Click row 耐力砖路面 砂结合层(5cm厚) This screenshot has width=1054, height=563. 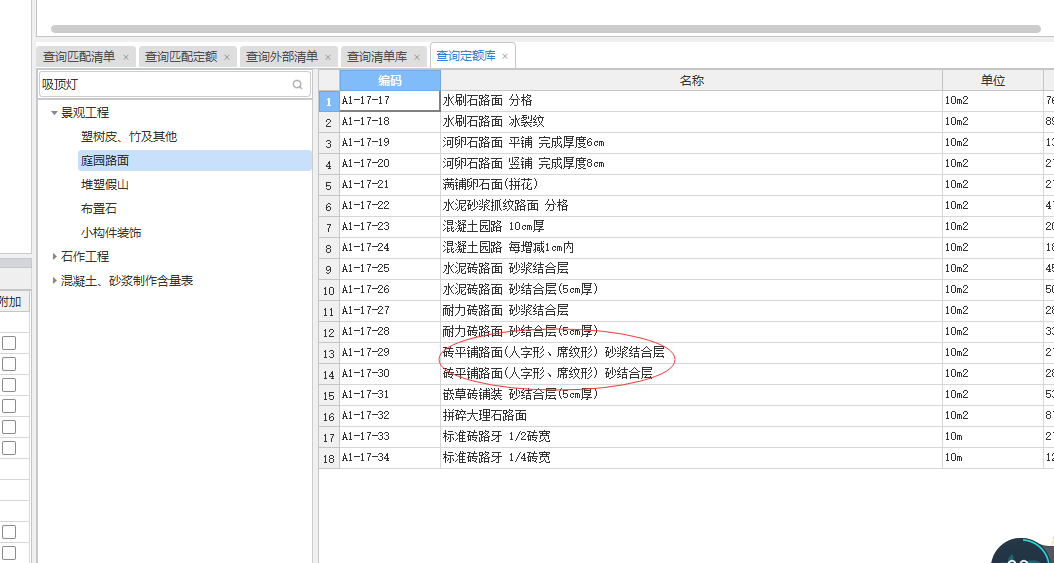click(691, 332)
